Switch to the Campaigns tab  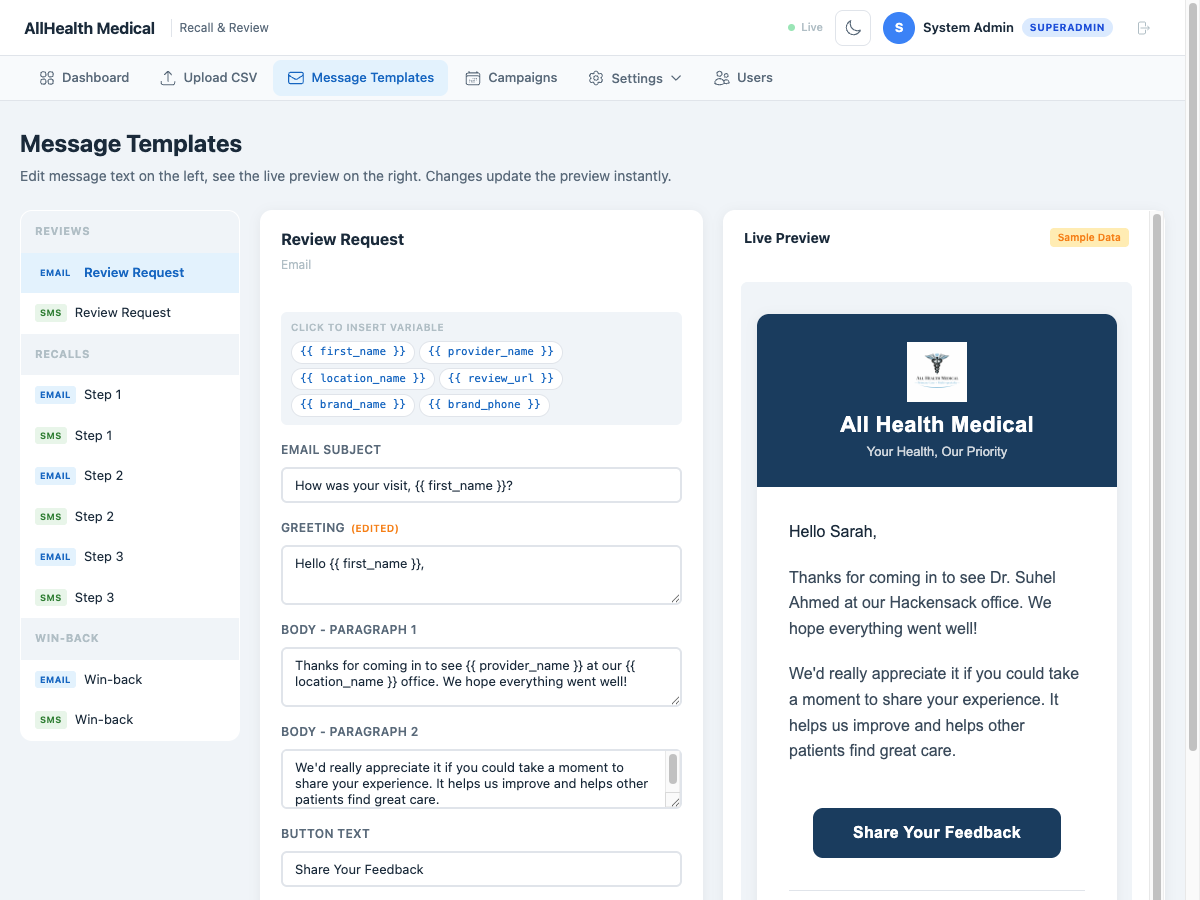512,77
